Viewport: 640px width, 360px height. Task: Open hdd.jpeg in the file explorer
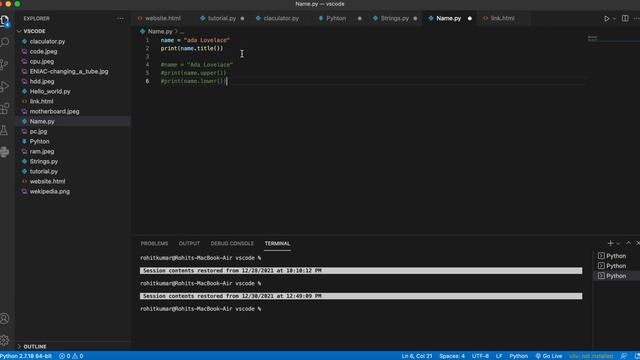73,82
